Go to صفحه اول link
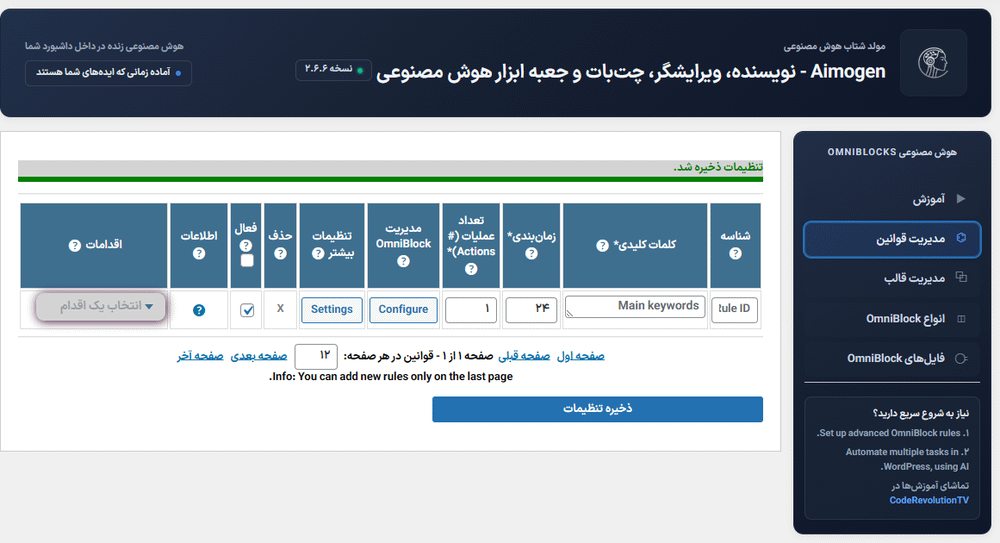Image resolution: width=1000 pixels, height=543 pixels. point(580,356)
